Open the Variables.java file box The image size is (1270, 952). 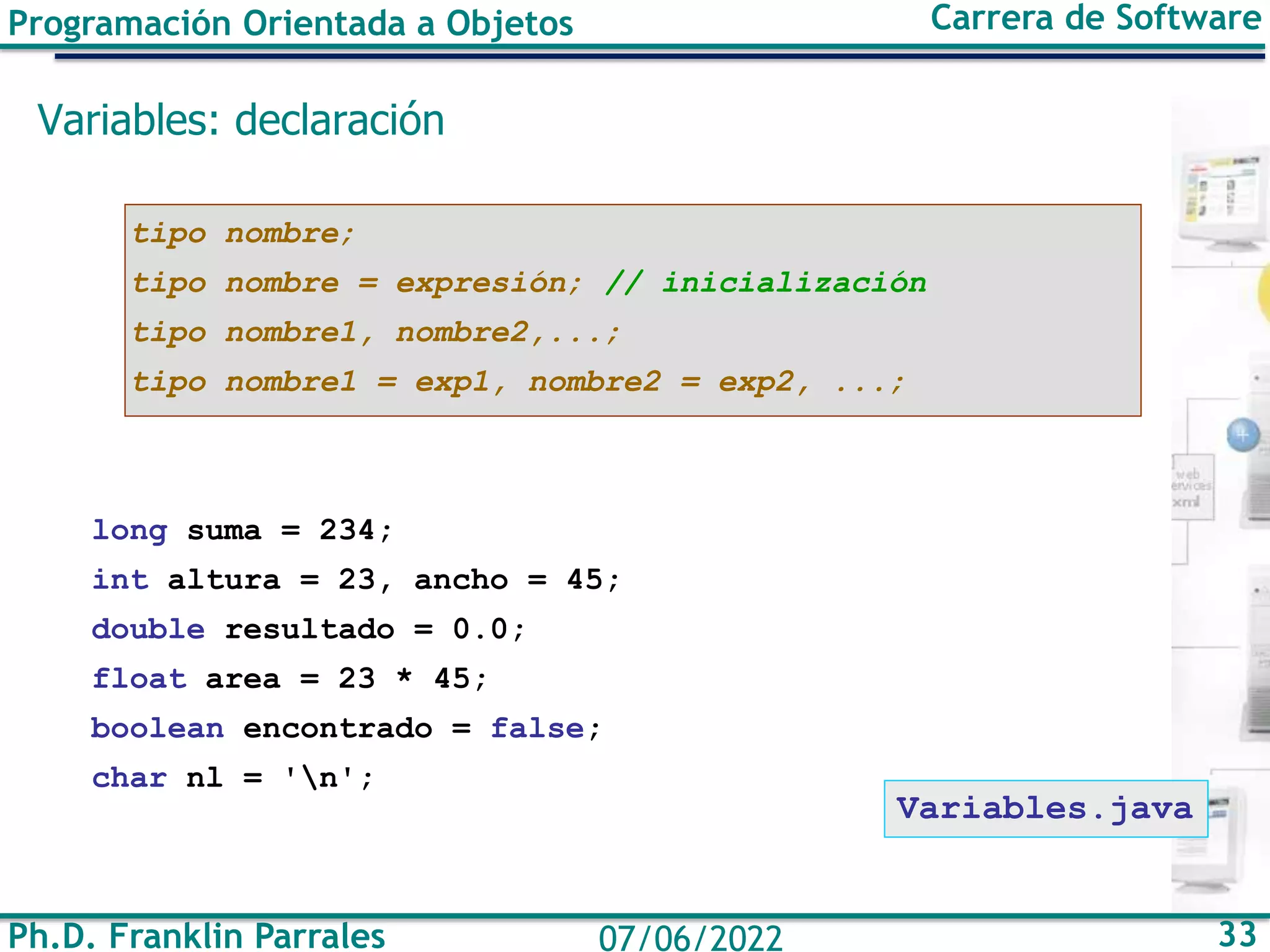click(x=1046, y=809)
